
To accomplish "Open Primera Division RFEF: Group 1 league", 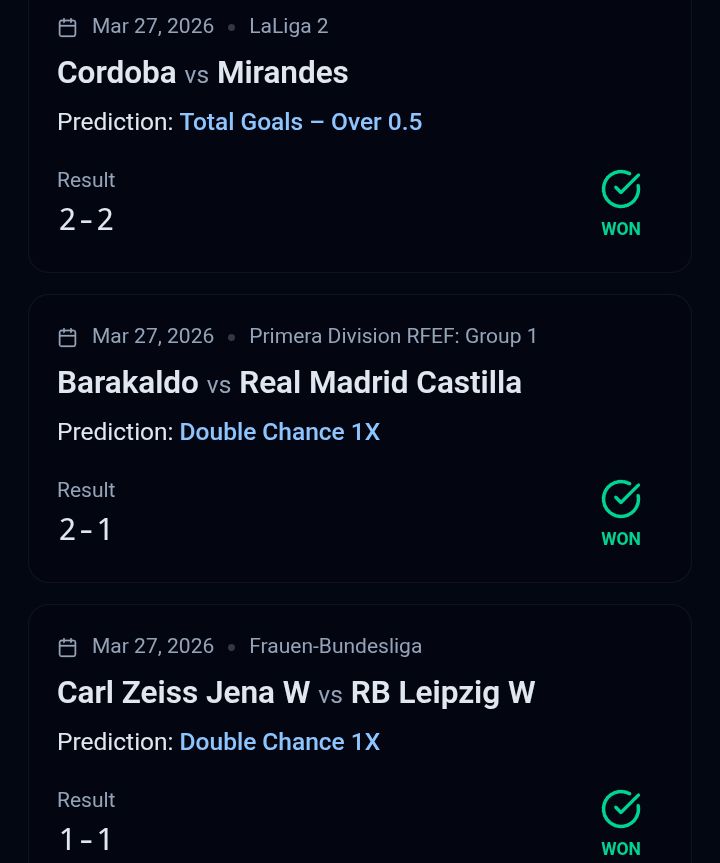I will pos(393,337).
